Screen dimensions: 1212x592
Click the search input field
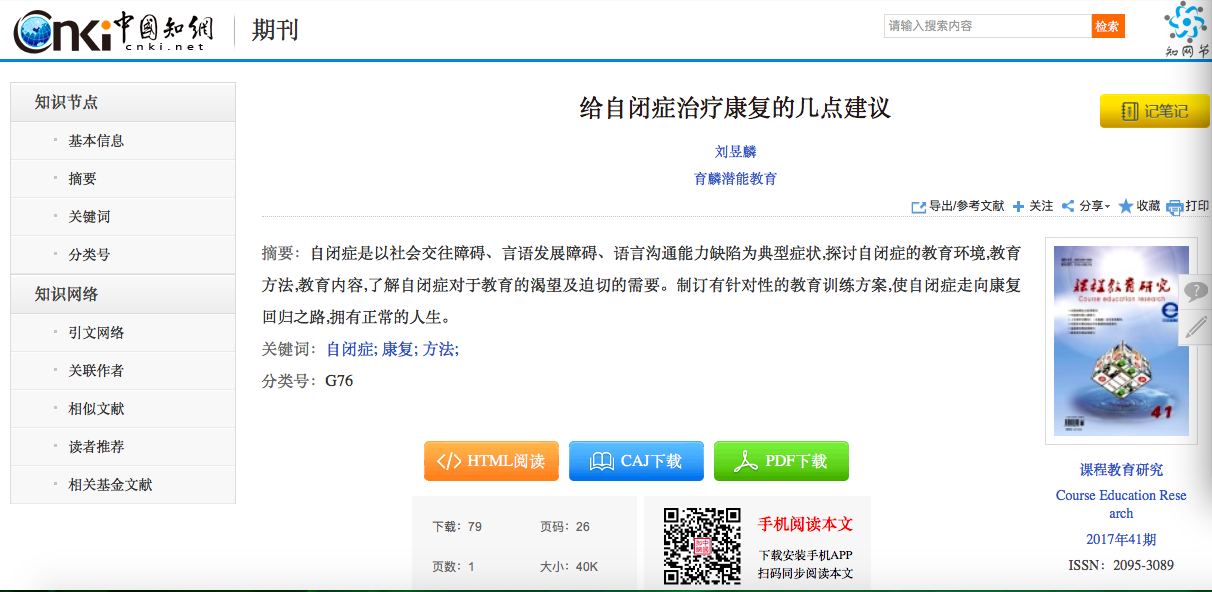[987, 26]
